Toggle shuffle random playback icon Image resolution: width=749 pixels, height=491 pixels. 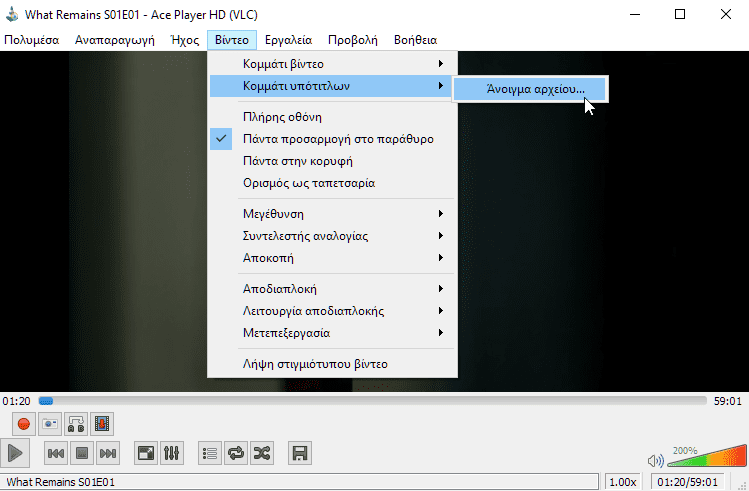pos(262,453)
